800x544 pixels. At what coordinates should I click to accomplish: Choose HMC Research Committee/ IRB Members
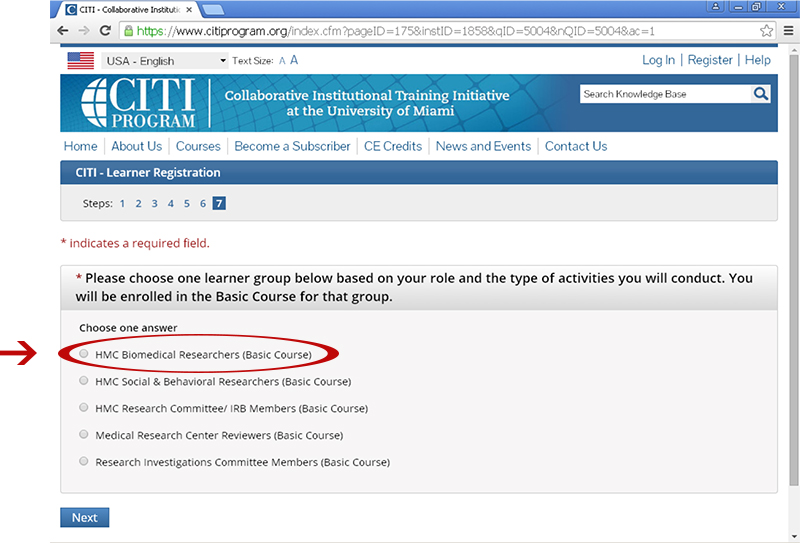tap(84, 407)
